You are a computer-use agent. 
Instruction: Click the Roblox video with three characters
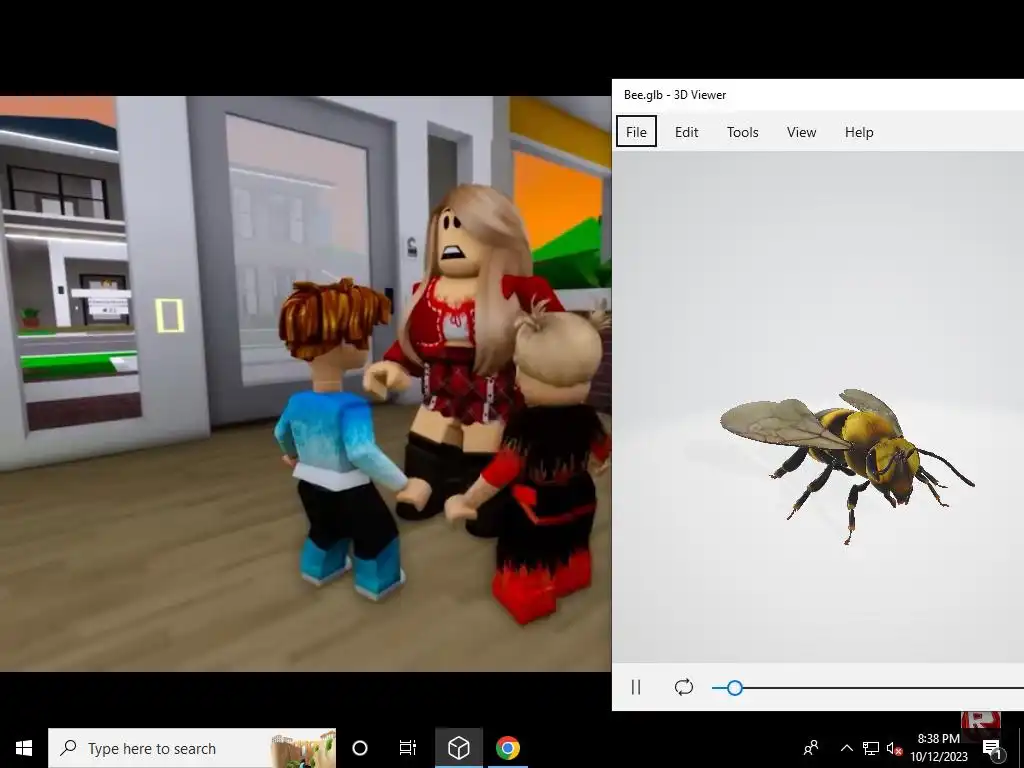click(x=305, y=383)
